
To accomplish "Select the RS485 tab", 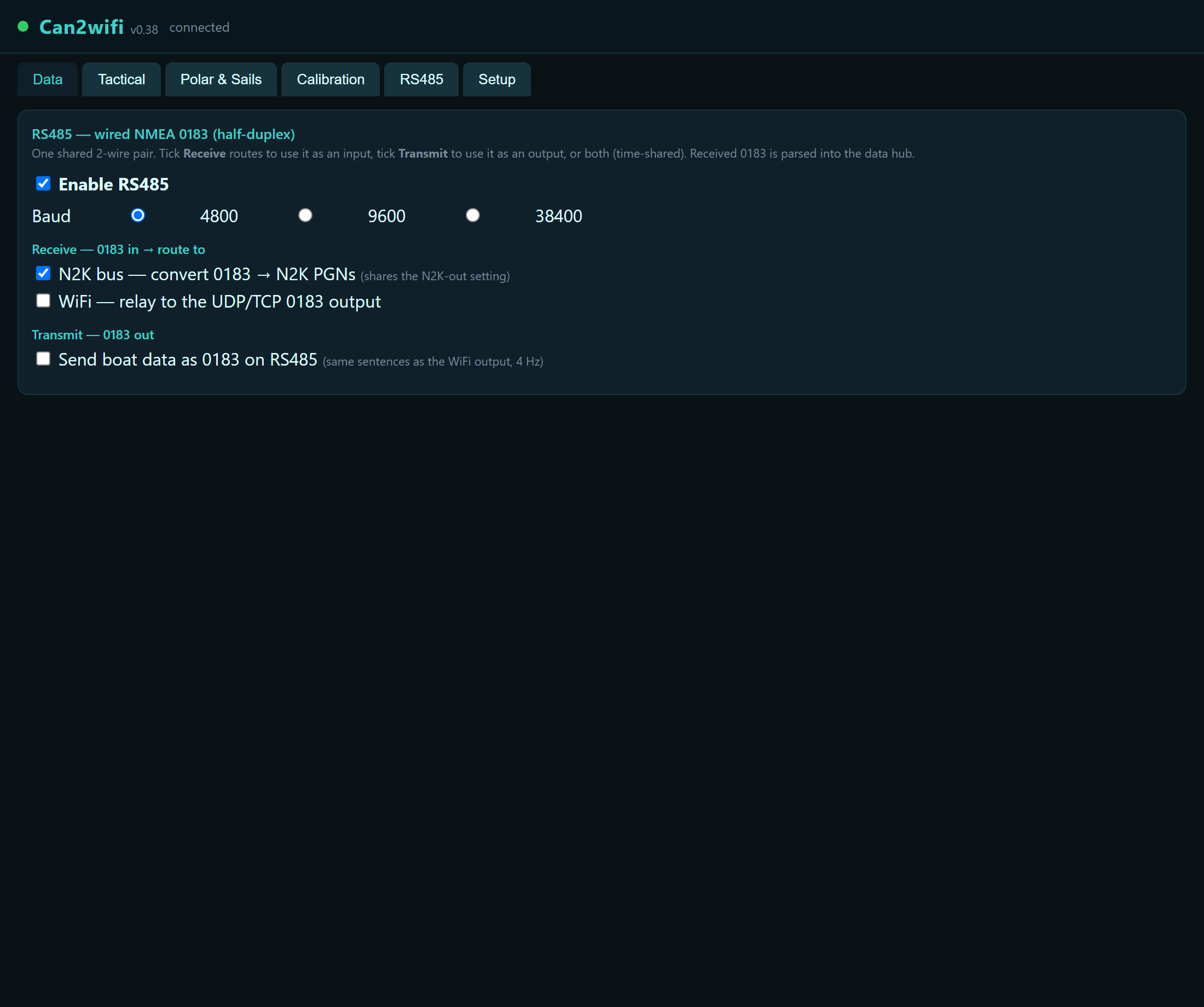I will click(421, 79).
